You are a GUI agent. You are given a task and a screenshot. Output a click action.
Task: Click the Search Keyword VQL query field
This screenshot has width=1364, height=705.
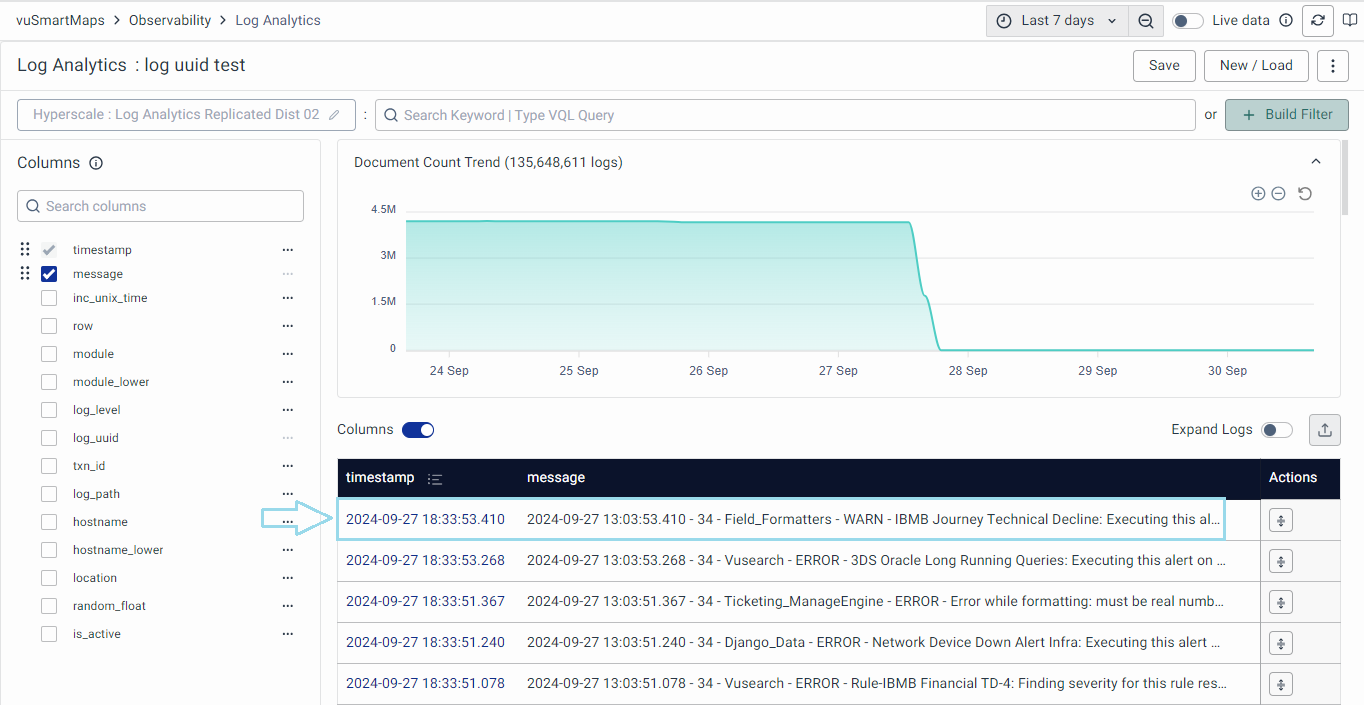click(785, 115)
